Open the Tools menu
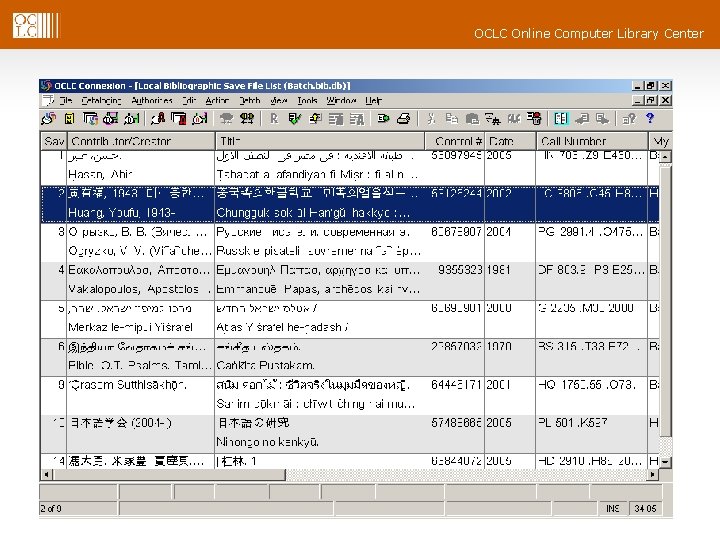 tap(307, 101)
